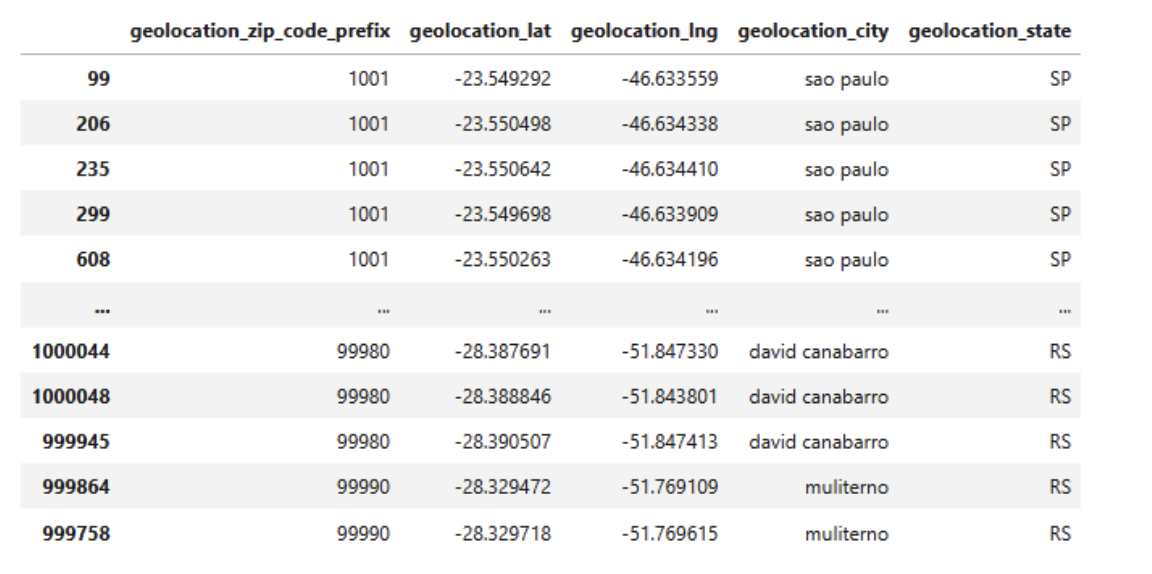Image resolution: width=1152 pixels, height=574 pixels.
Task: Click the geolocation_lng column header
Action: point(644,32)
